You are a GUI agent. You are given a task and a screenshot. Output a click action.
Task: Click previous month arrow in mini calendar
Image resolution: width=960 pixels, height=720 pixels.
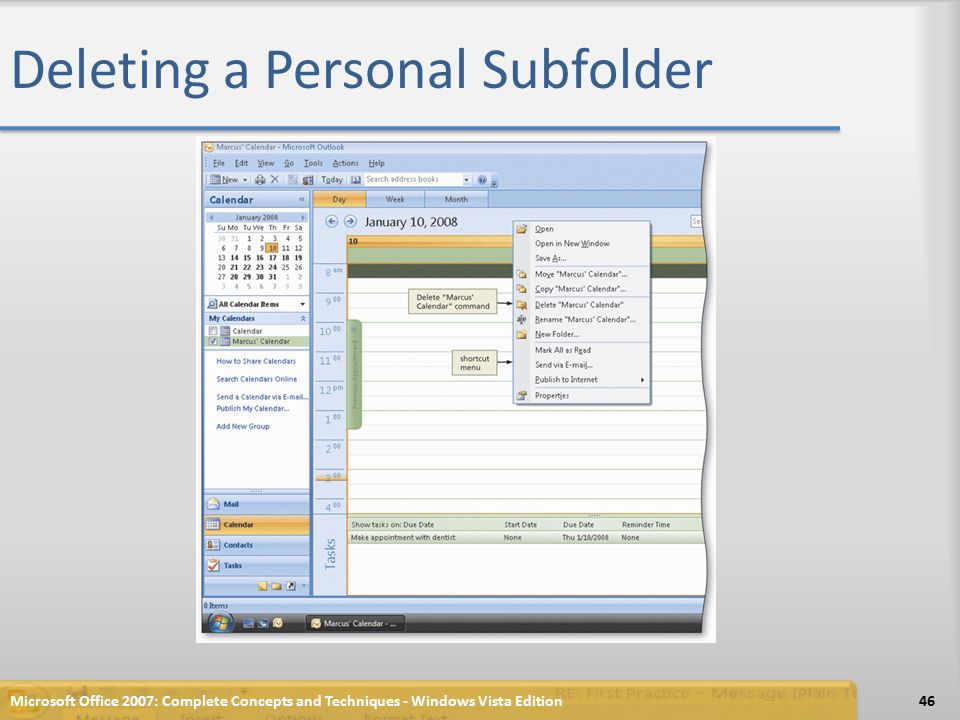click(x=211, y=217)
